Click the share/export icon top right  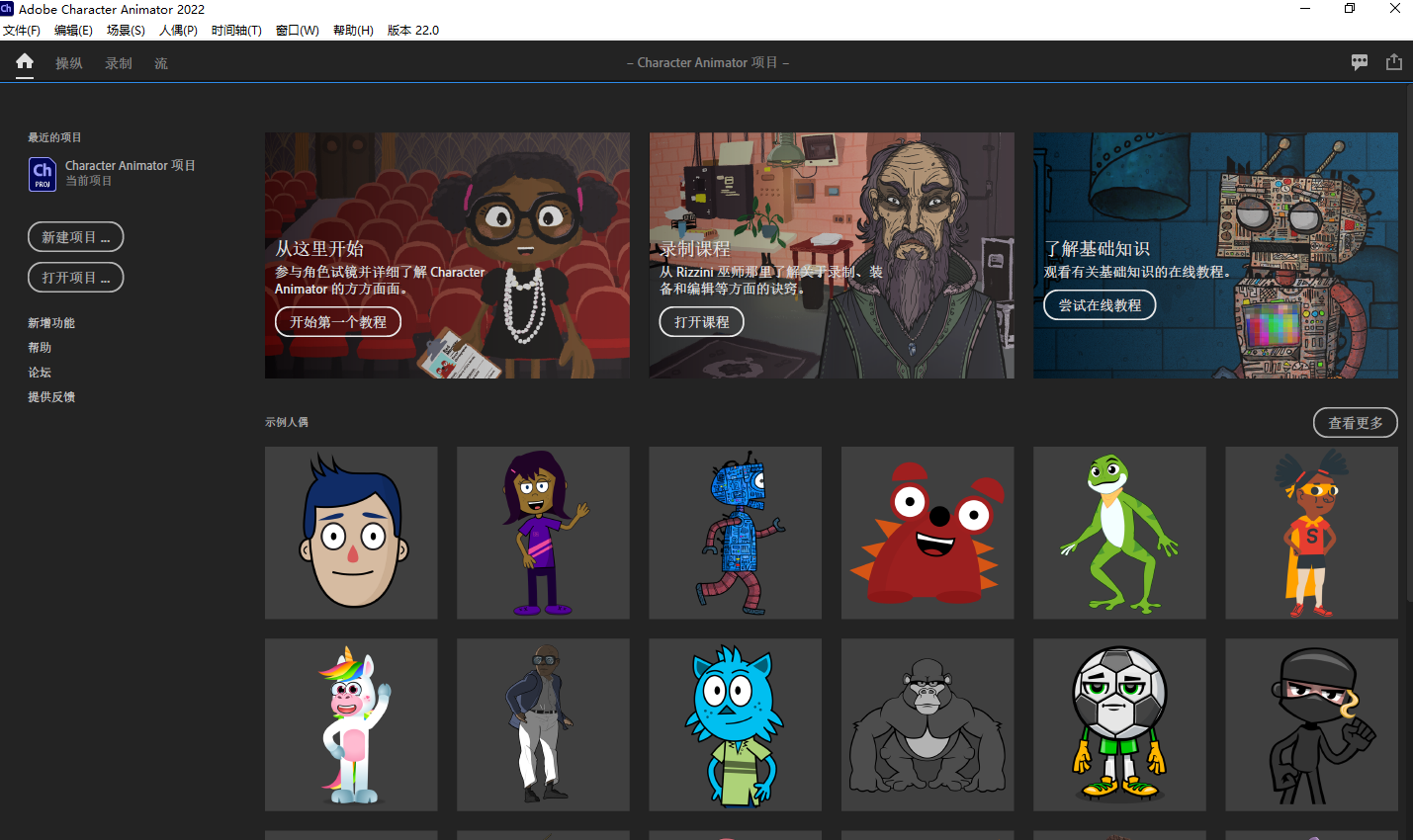[1394, 61]
